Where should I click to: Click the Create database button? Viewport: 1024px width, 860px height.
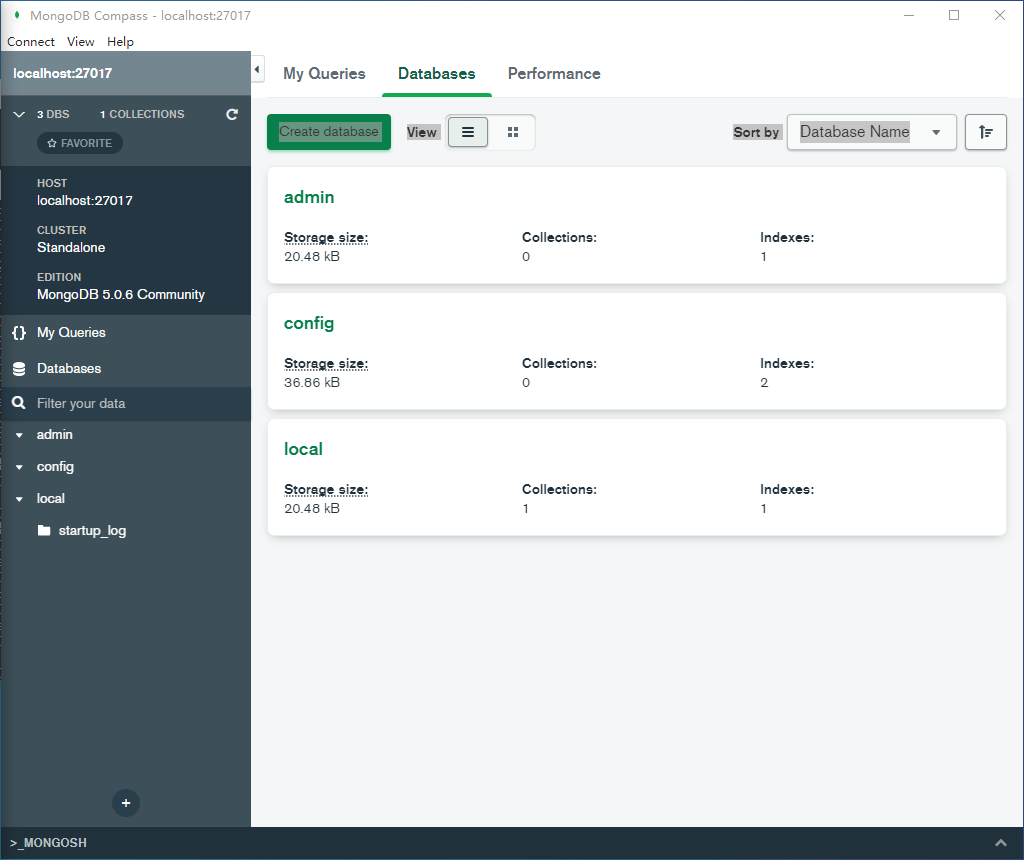(329, 132)
